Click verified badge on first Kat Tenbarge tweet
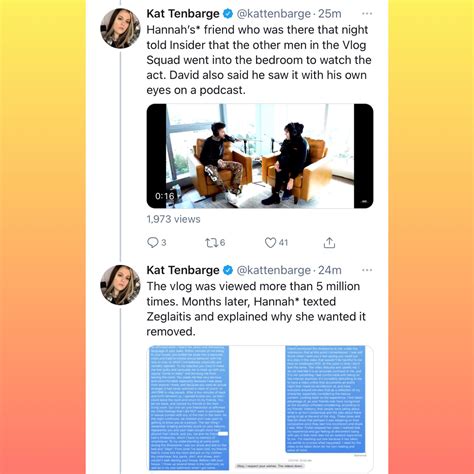This screenshot has height=474, width=474. click(228, 14)
